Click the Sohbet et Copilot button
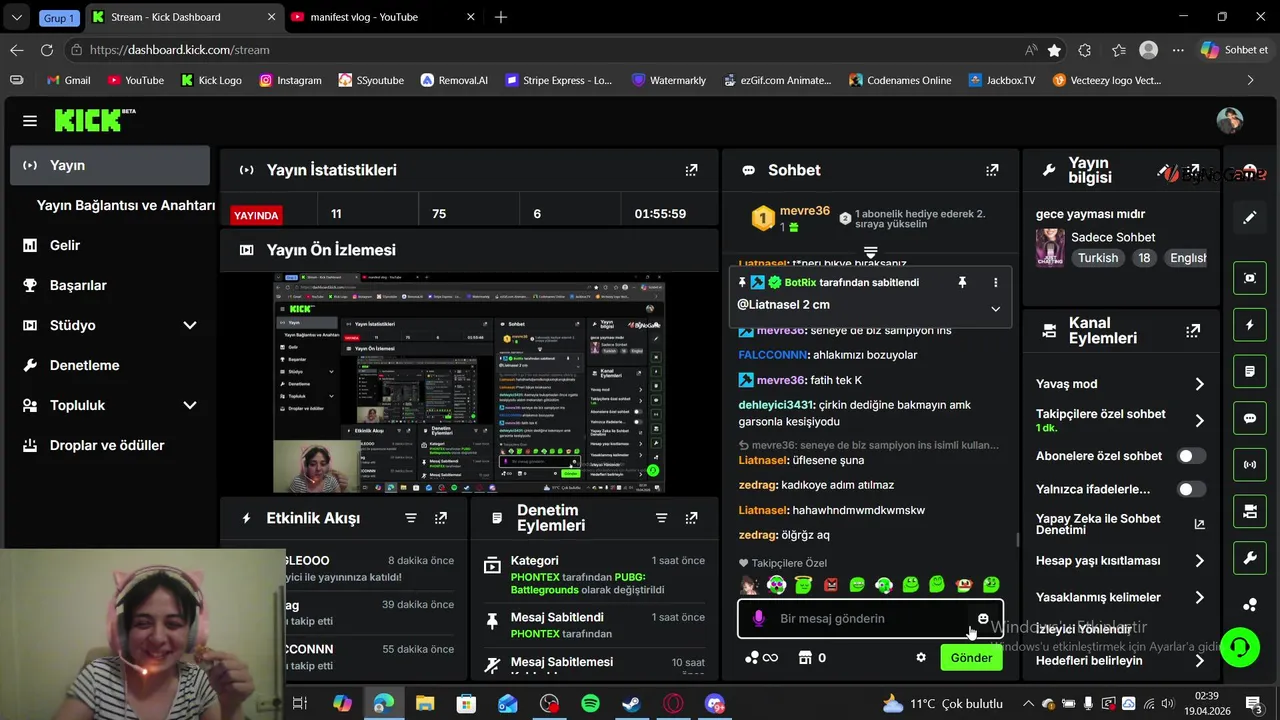1280x720 pixels. [x=1235, y=49]
